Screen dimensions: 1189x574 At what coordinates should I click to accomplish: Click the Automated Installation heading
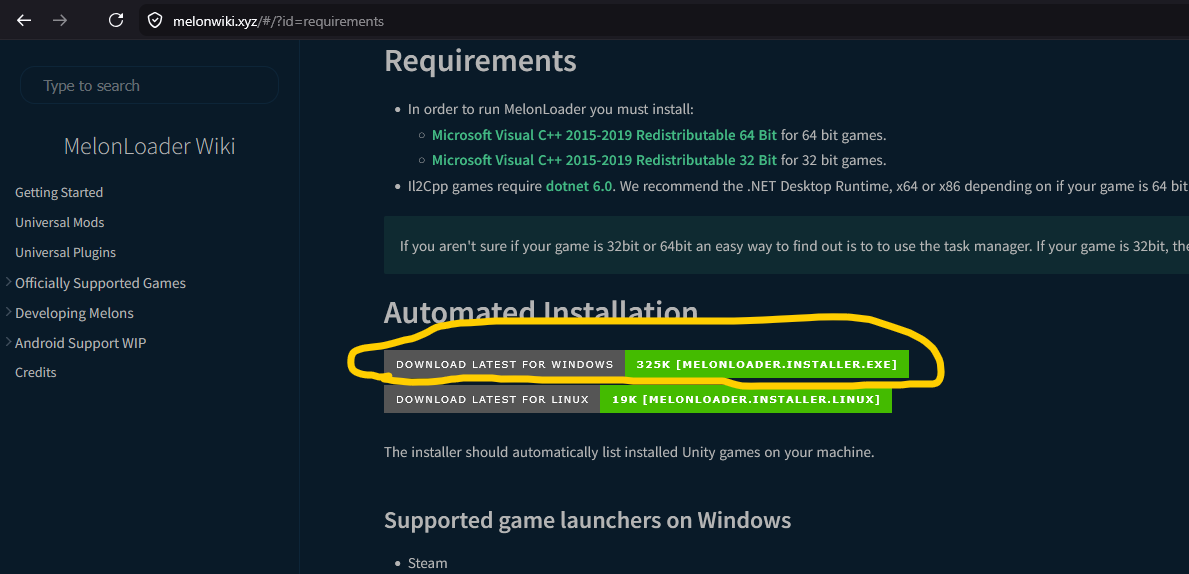pyautogui.click(x=541, y=312)
